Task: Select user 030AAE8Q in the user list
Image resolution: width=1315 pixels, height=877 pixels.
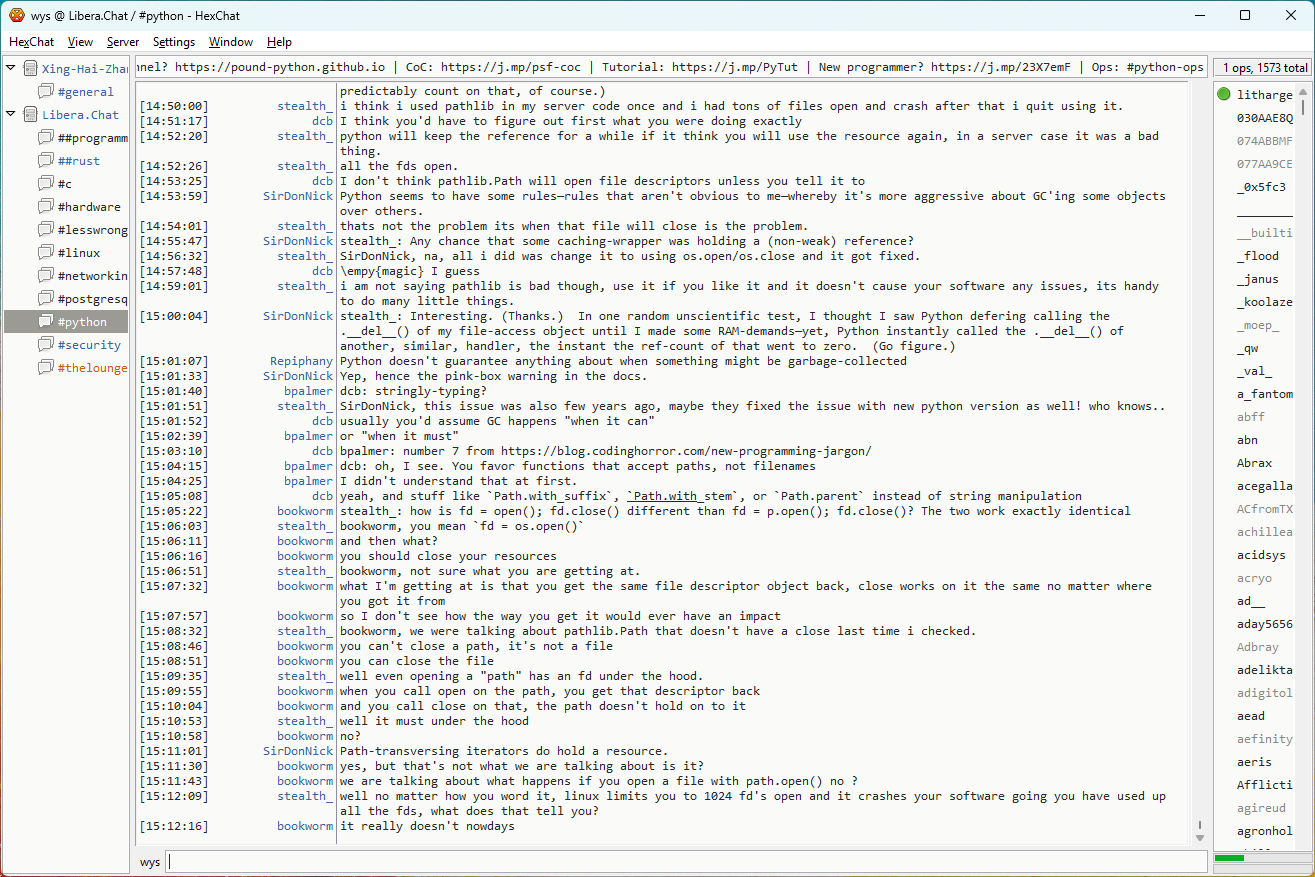Action: 1265,118
